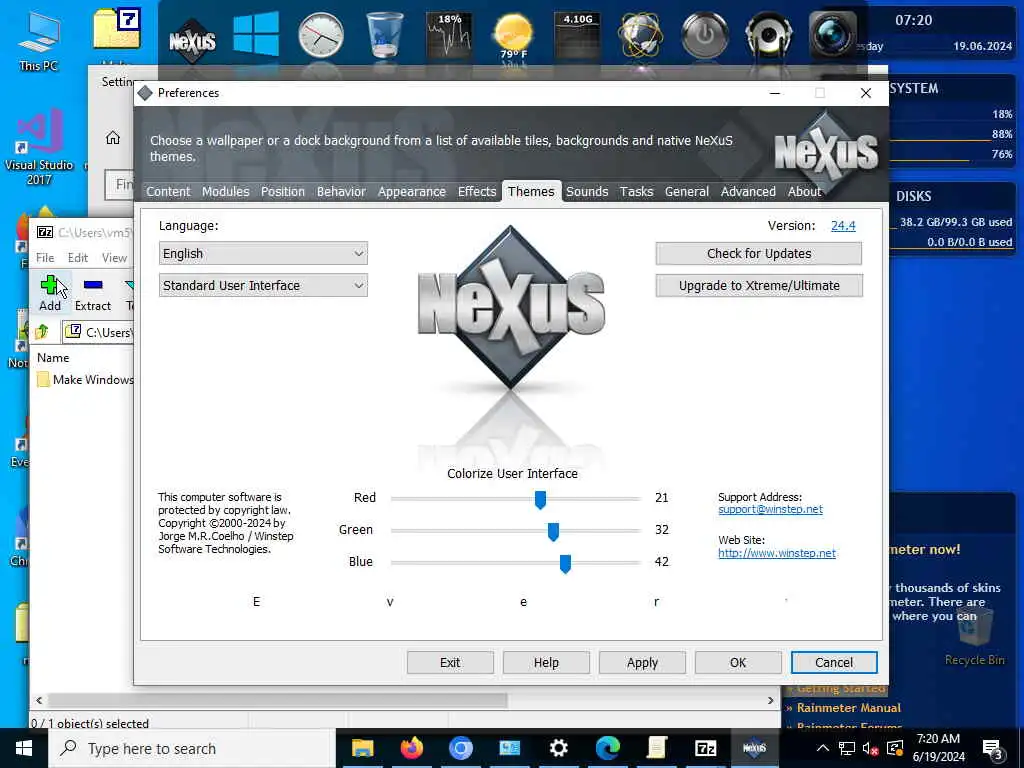Open Settings gear in the taskbar
The height and width of the screenshot is (768, 1024).
pos(558,748)
